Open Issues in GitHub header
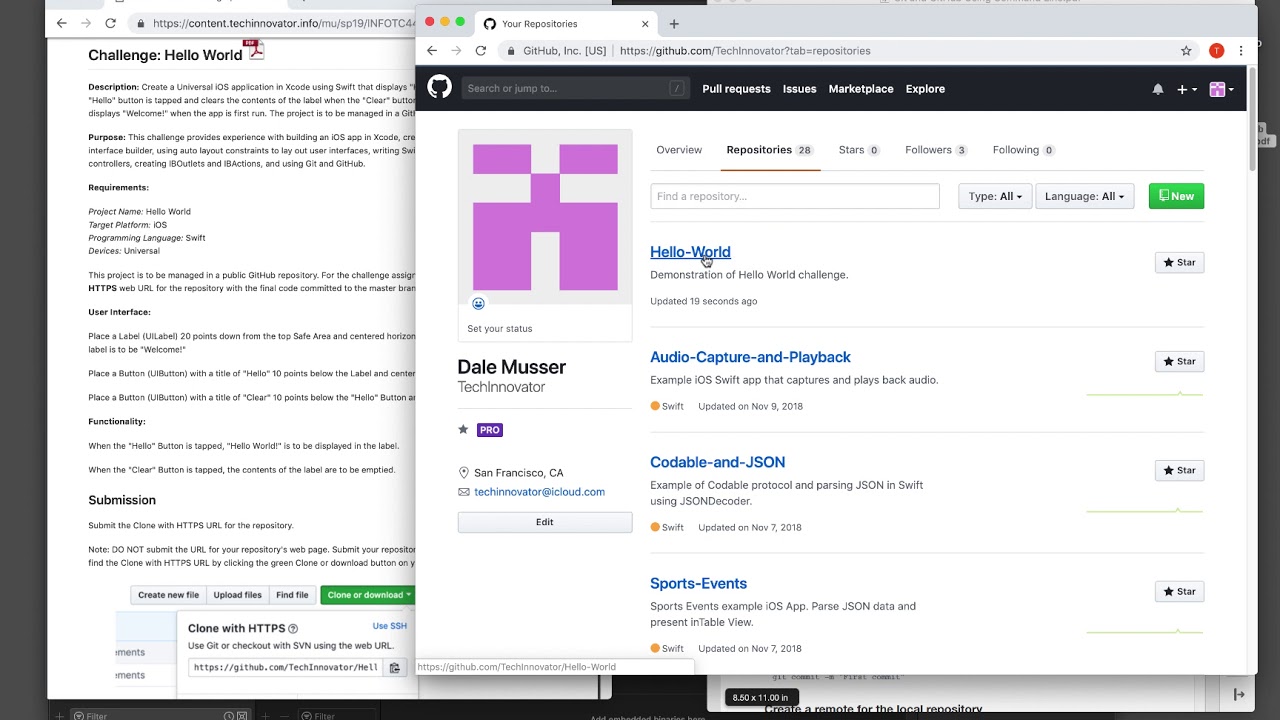This screenshot has width=1280, height=720. click(x=799, y=89)
